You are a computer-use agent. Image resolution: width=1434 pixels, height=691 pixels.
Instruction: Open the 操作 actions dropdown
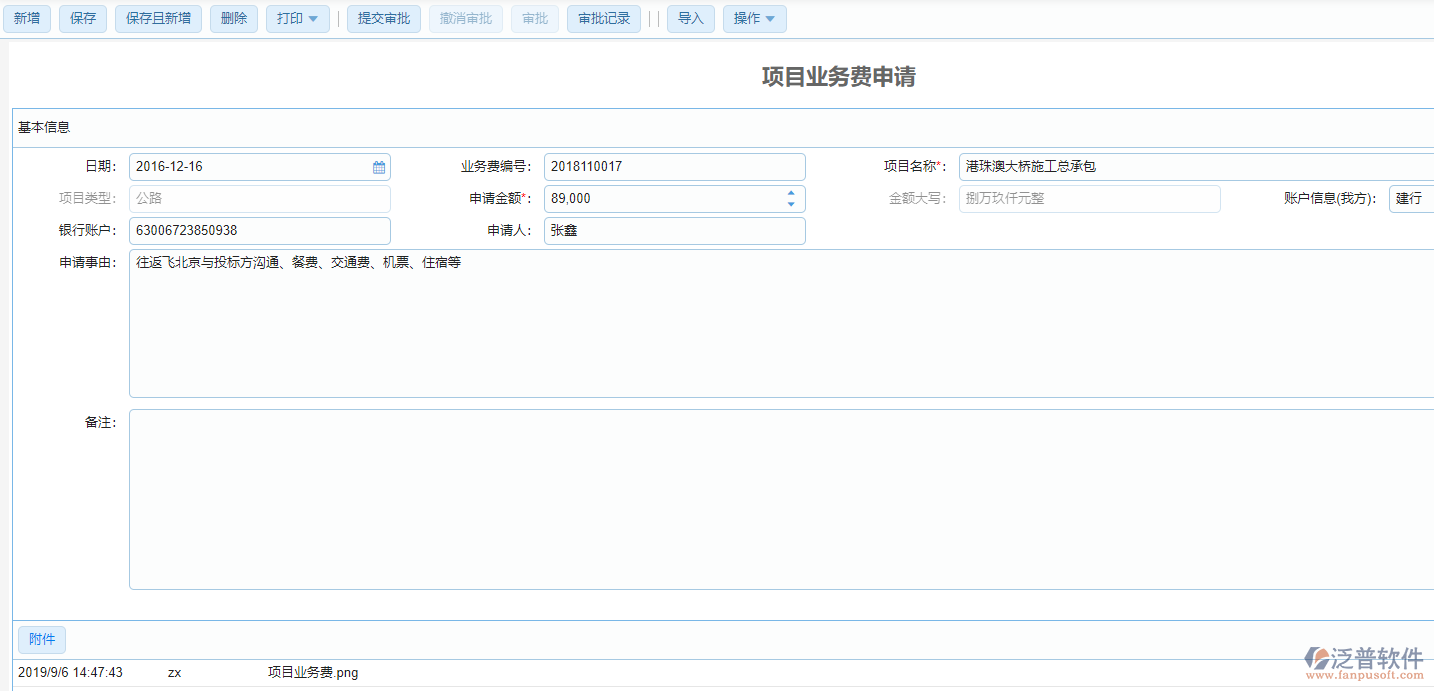tap(754, 18)
